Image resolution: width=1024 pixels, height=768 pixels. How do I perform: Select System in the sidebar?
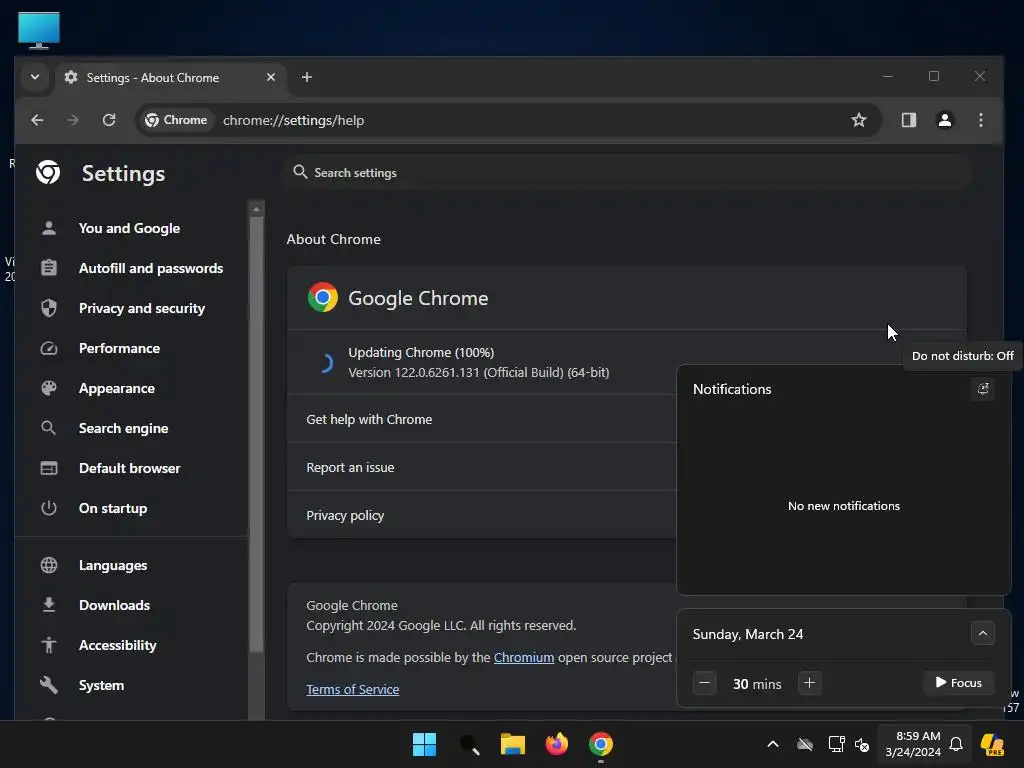[x=101, y=685]
